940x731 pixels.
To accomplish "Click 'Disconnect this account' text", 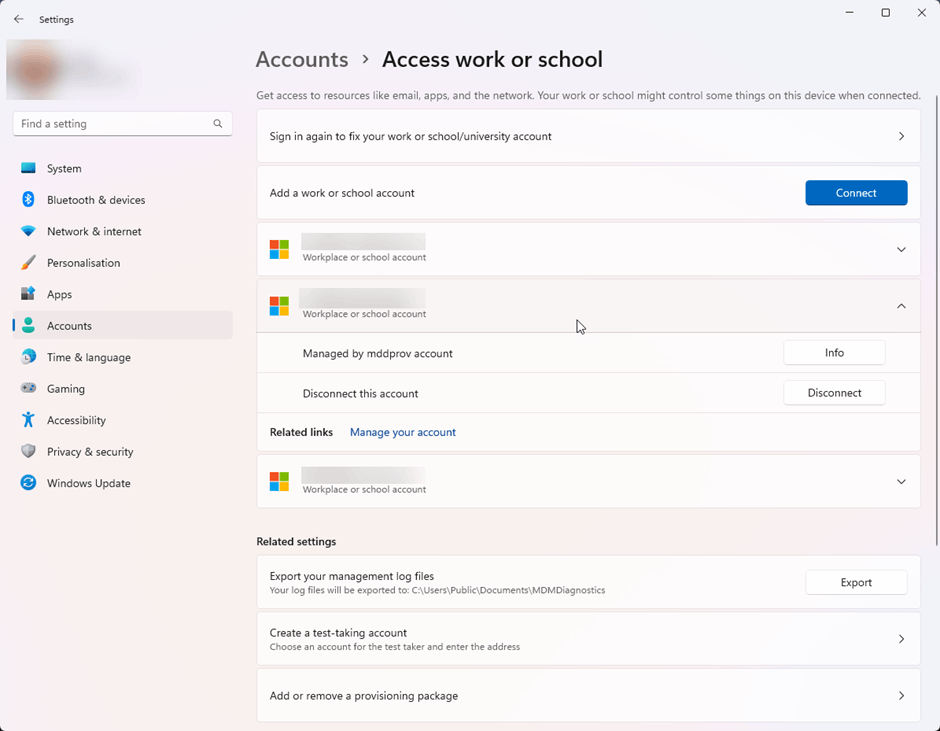I will point(360,393).
